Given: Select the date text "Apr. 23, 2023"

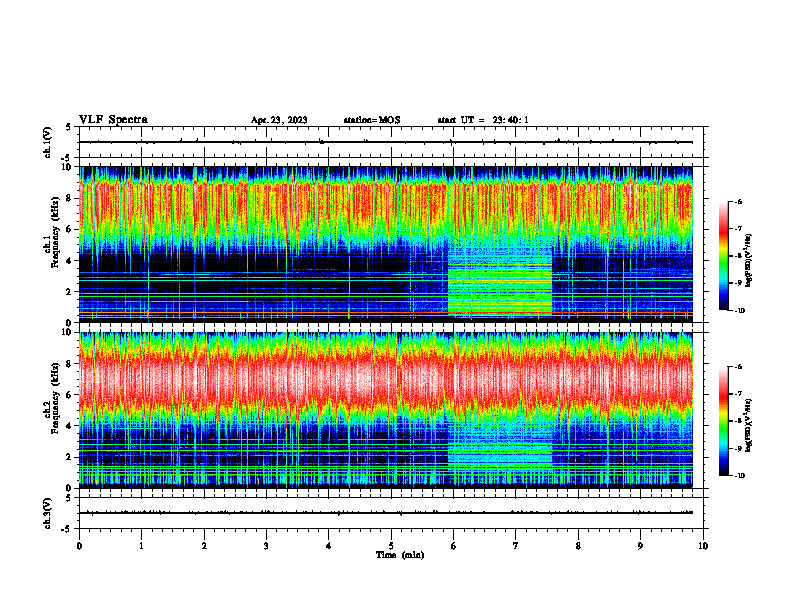Looking at the screenshot, I should point(279,120).
